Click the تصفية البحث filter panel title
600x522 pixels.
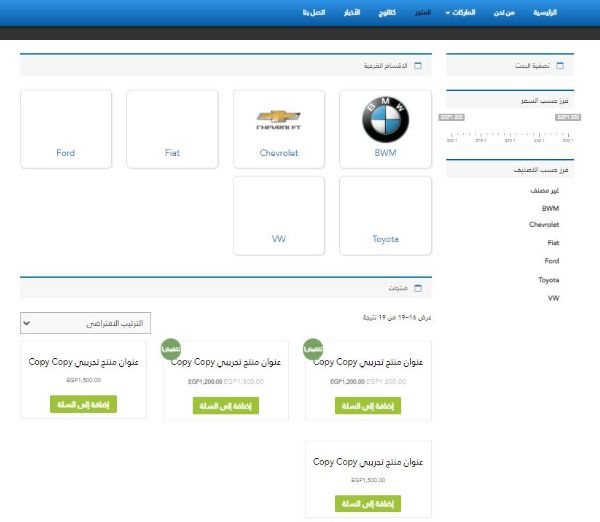click(532, 65)
